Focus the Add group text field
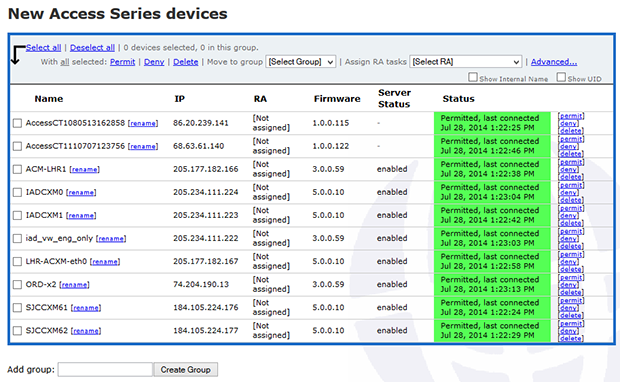The image size is (620, 382). [x=105, y=370]
